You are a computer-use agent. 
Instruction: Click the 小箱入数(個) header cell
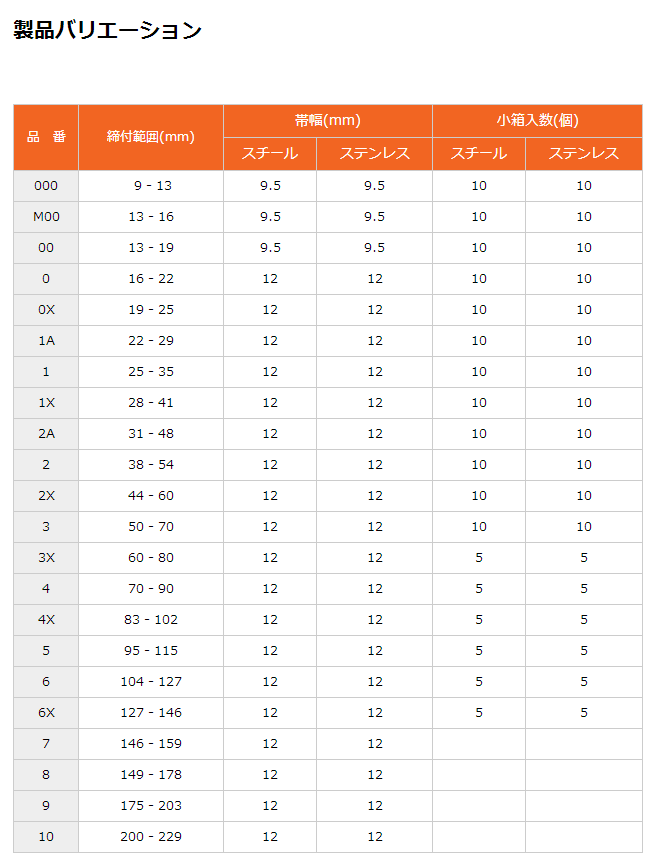537,121
